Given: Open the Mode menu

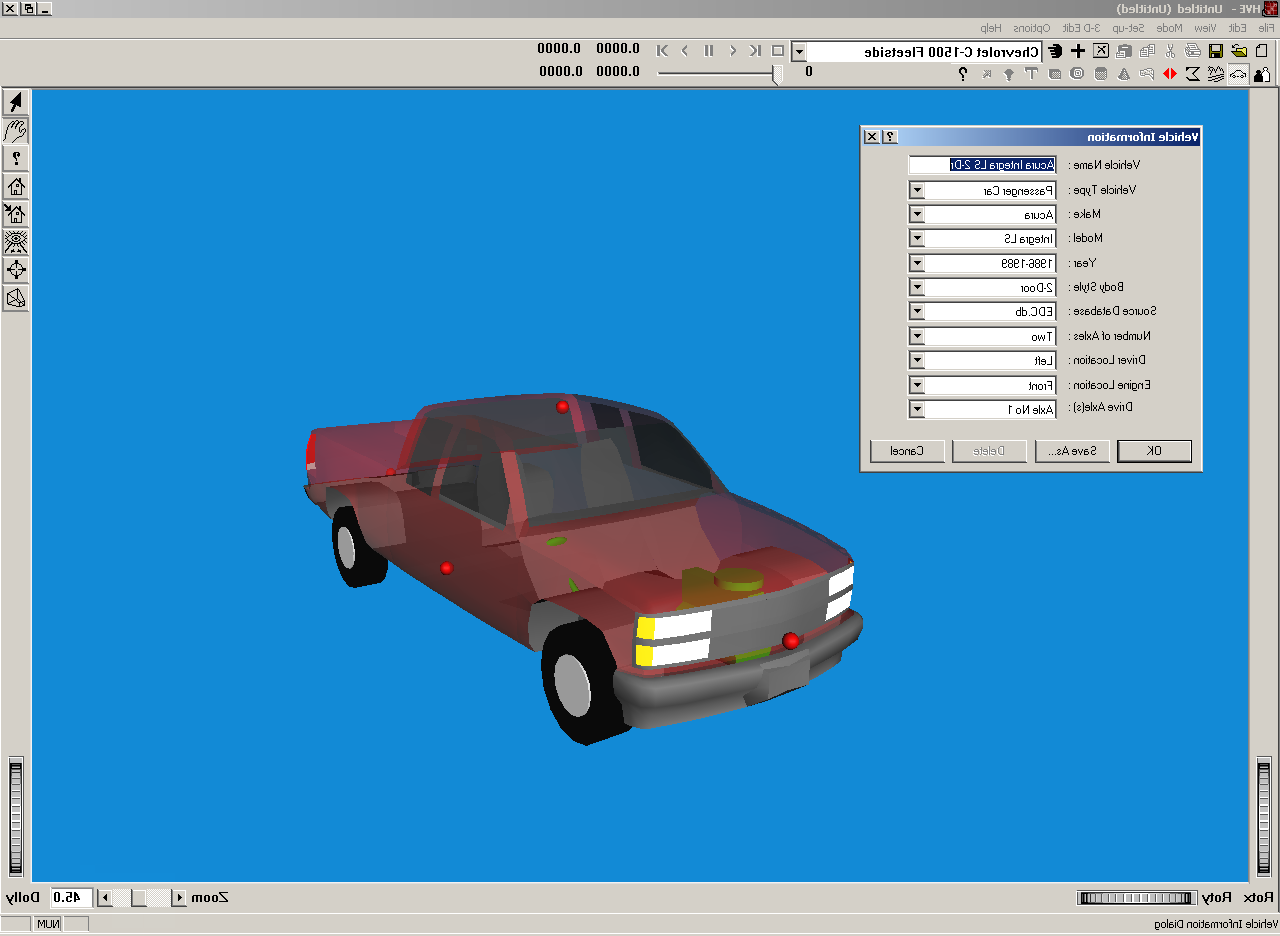Looking at the screenshot, I should click(x=1170, y=28).
